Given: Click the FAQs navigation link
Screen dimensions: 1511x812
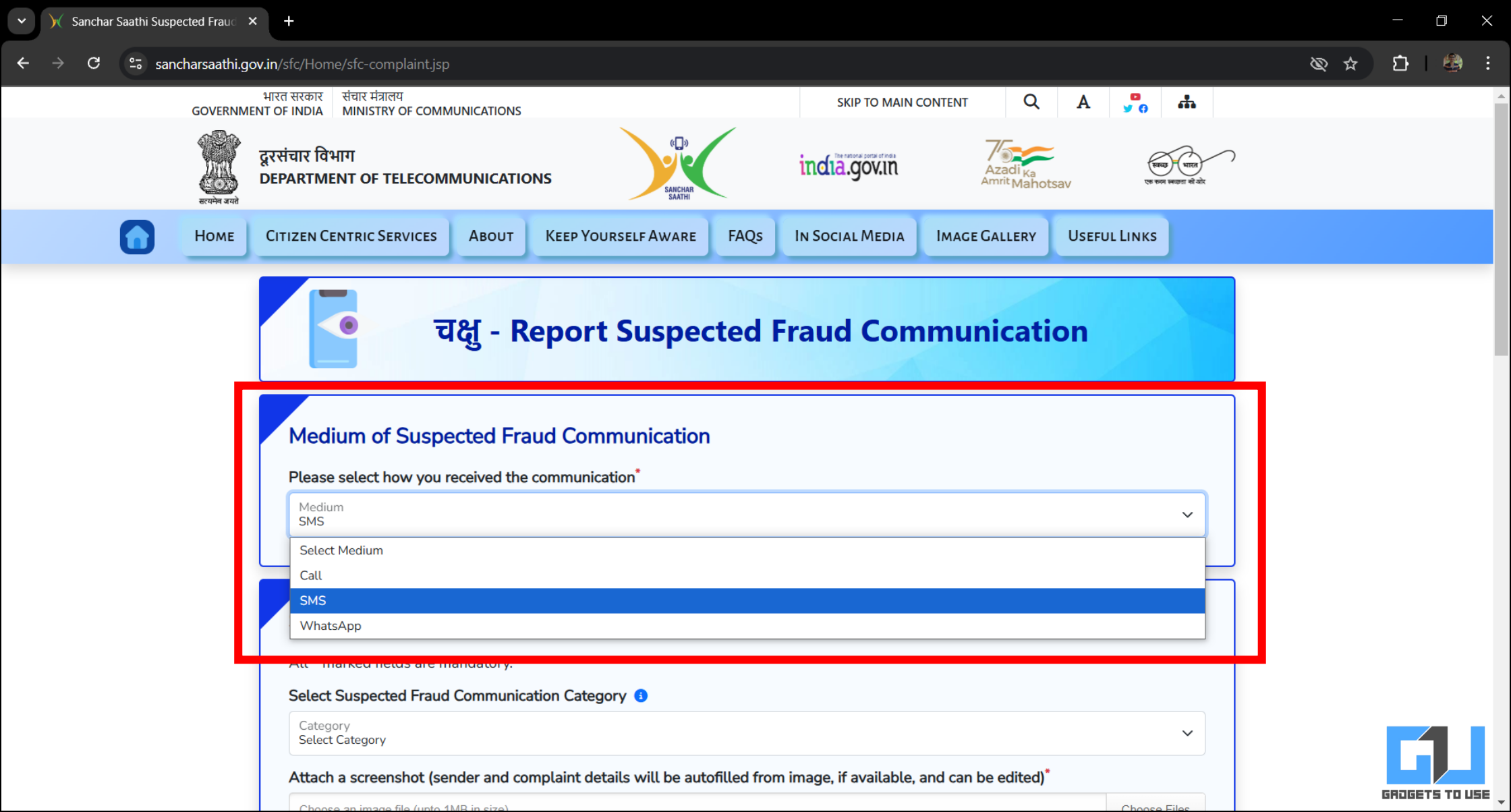Looking at the screenshot, I should coord(745,236).
